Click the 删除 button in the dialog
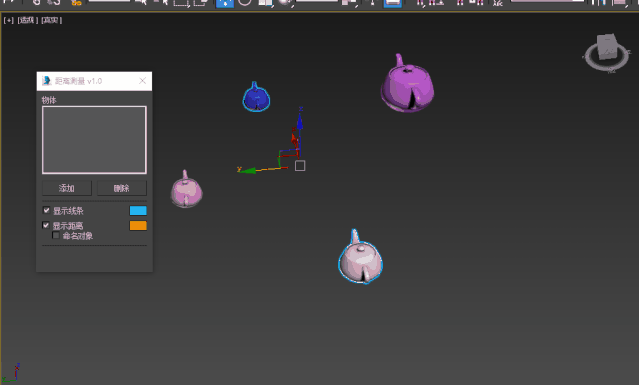 [121, 188]
